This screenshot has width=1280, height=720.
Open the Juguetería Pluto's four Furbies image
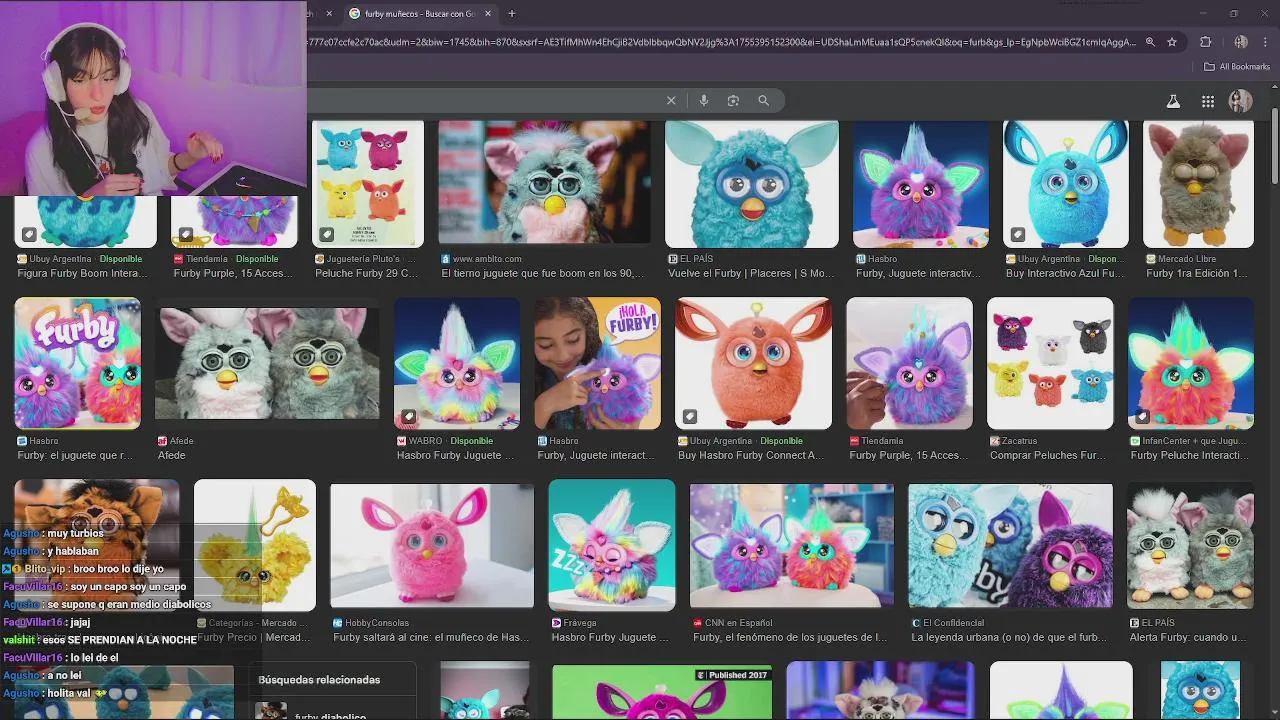tap(368, 184)
